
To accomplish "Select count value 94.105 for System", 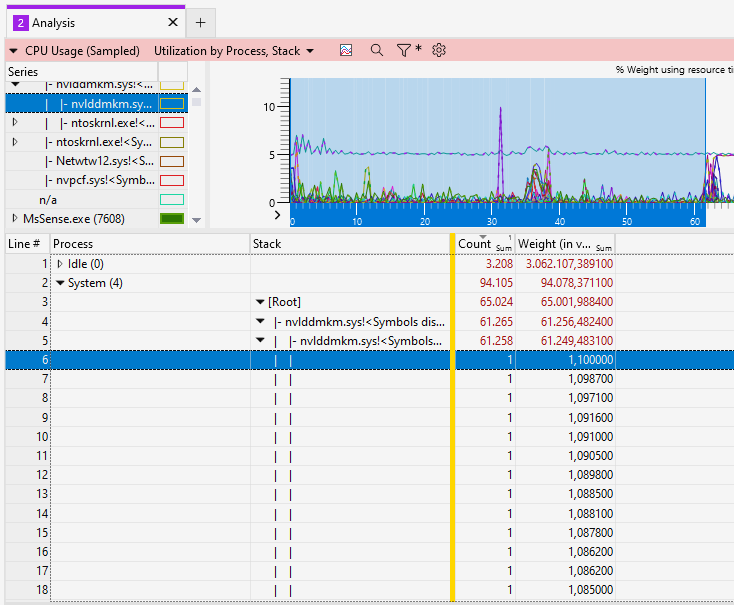I will tap(496, 283).
